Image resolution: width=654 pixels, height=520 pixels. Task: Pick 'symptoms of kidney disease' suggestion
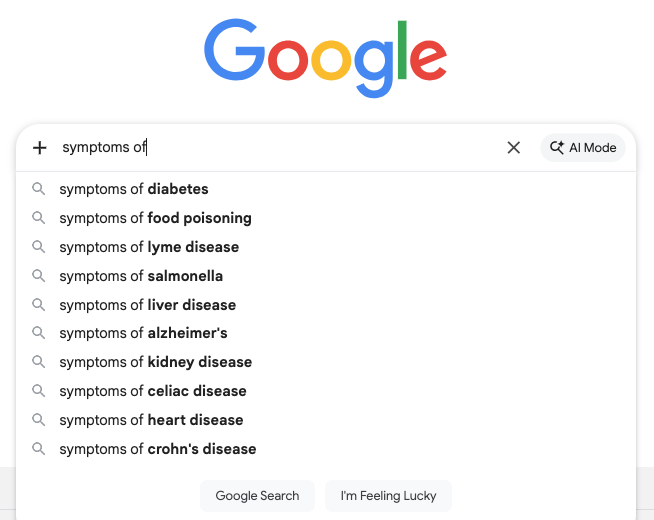click(x=155, y=362)
